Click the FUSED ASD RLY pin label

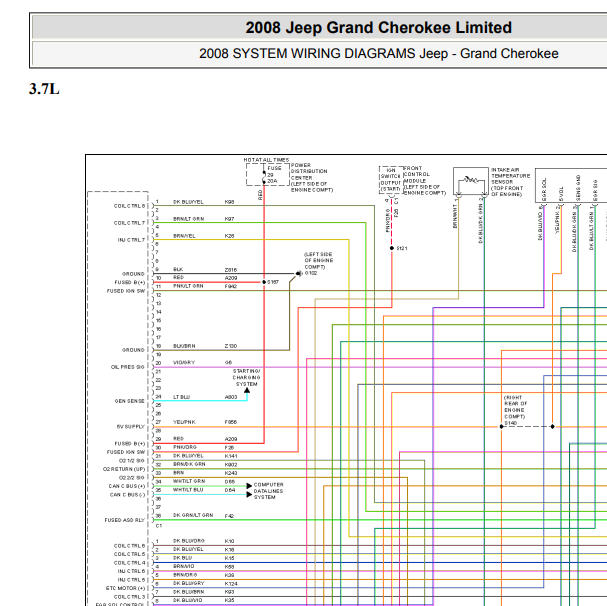pos(124,520)
